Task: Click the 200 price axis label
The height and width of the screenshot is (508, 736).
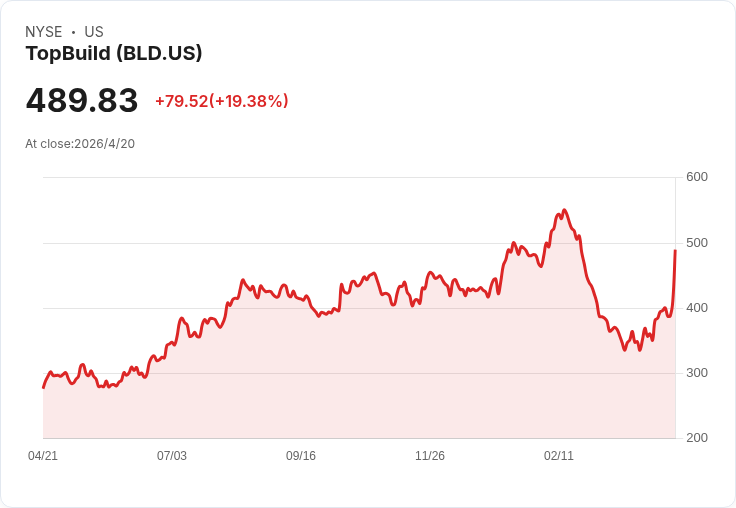Action: 697,438
